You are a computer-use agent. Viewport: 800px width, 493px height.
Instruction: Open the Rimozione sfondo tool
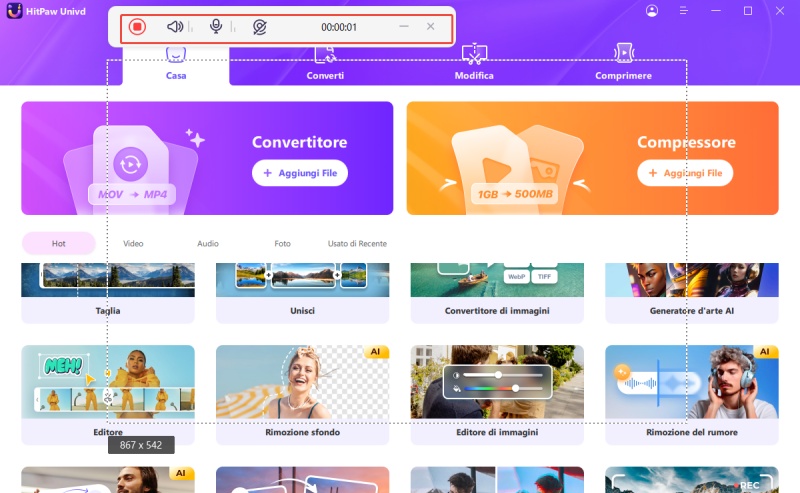[x=303, y=395]
